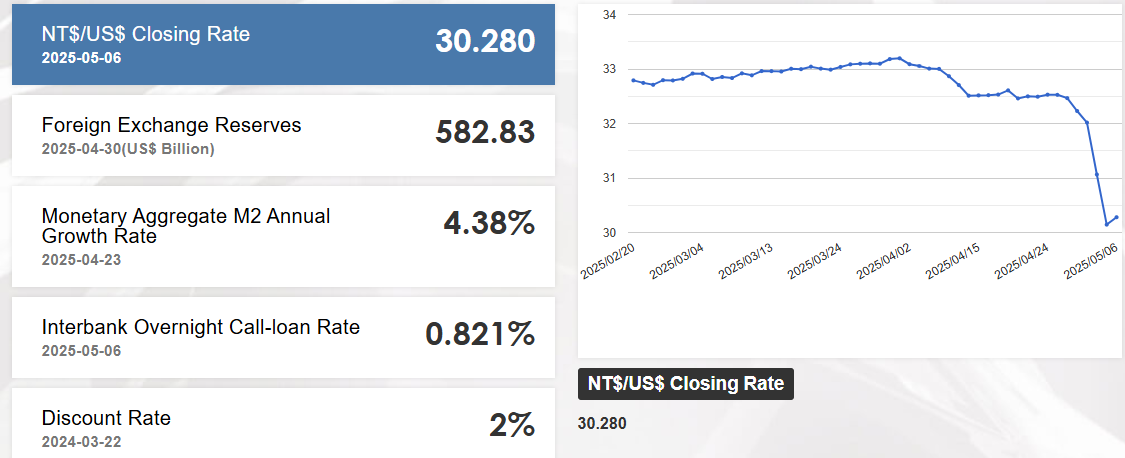Click the 582.83 reserves value
This screenshot has width=1125, height=458.
tap(485, 133)
